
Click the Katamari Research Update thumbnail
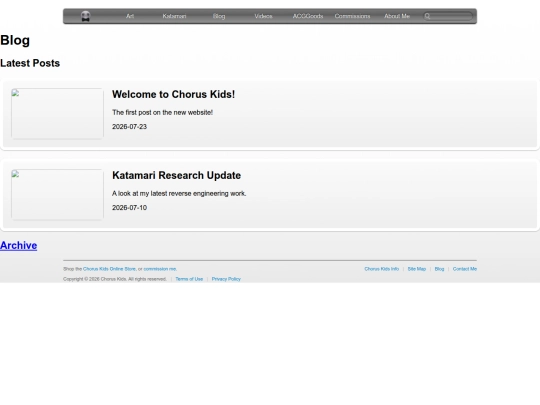tap(57, 194)
